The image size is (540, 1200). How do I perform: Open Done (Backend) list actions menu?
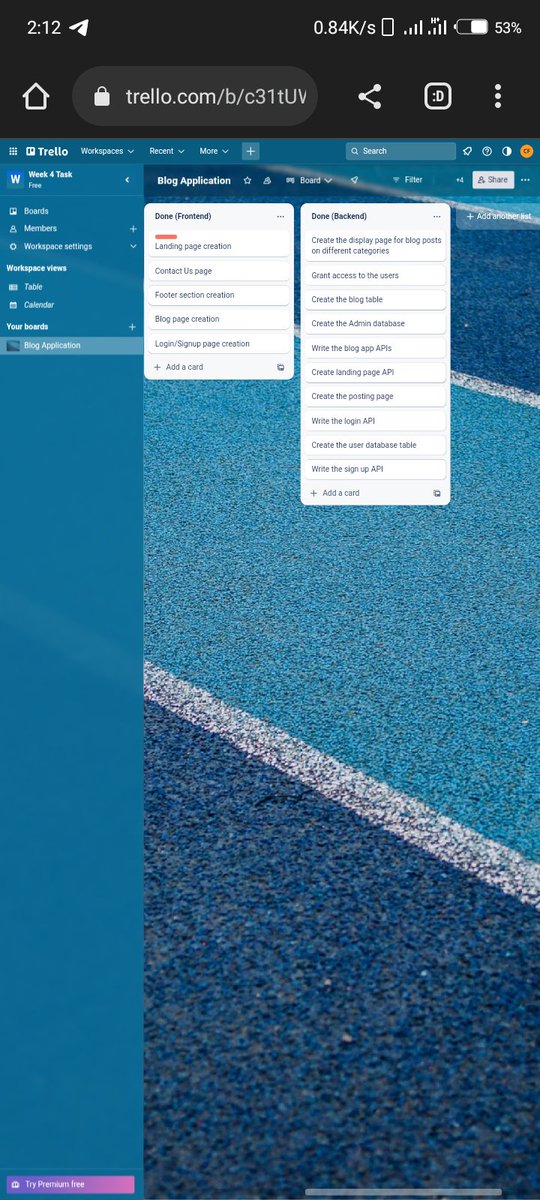(437, 216)
